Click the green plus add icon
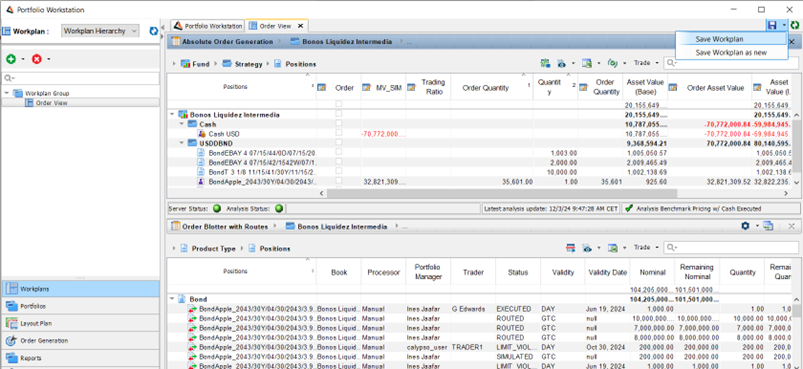 pyautogui.click(x=11, y=59)
